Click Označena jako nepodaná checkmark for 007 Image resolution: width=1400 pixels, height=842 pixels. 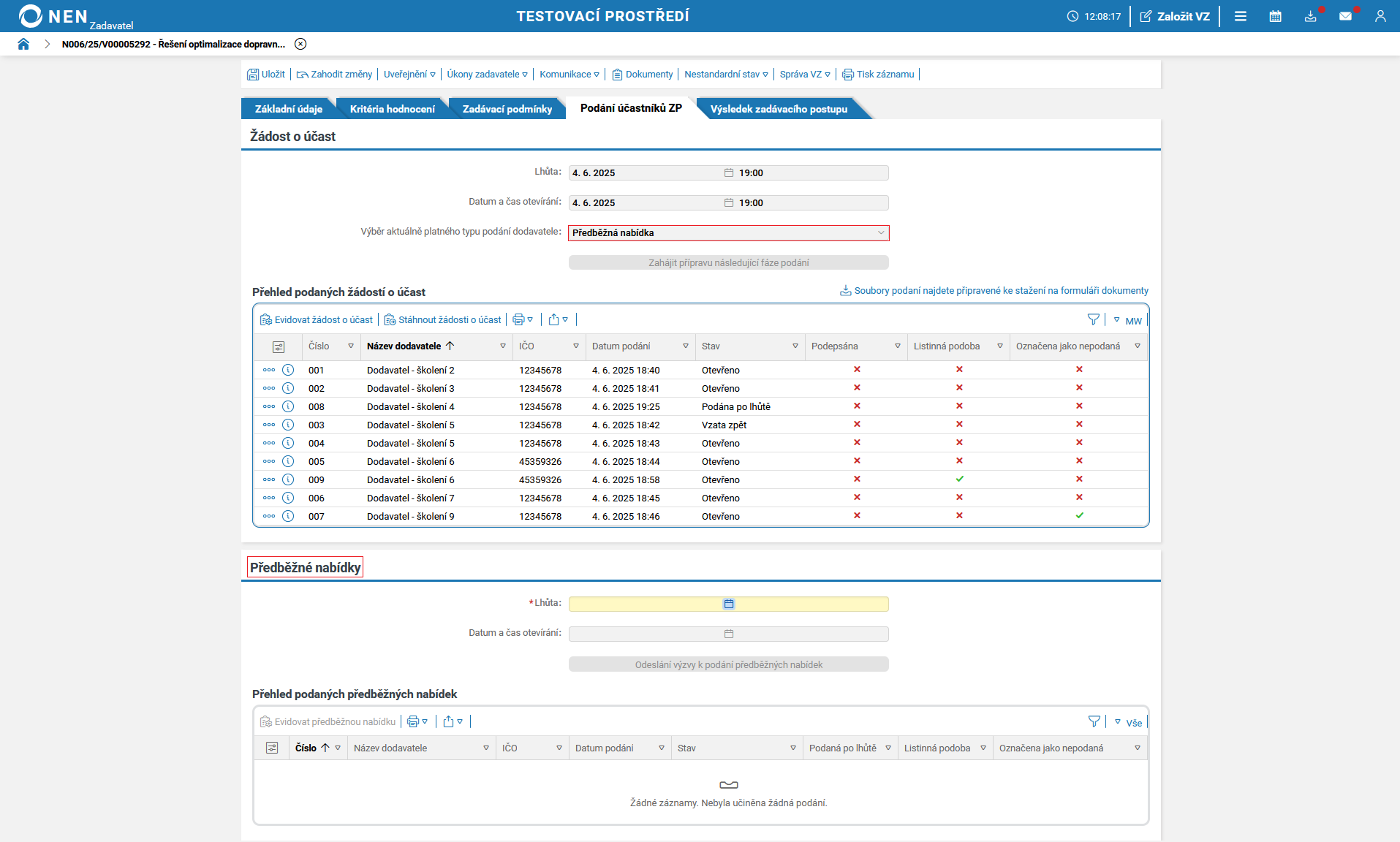pos(1079,516)
